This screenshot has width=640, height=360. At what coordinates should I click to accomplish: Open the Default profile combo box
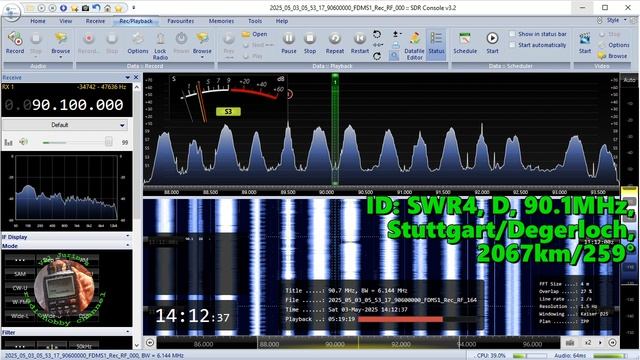point(65,125)
